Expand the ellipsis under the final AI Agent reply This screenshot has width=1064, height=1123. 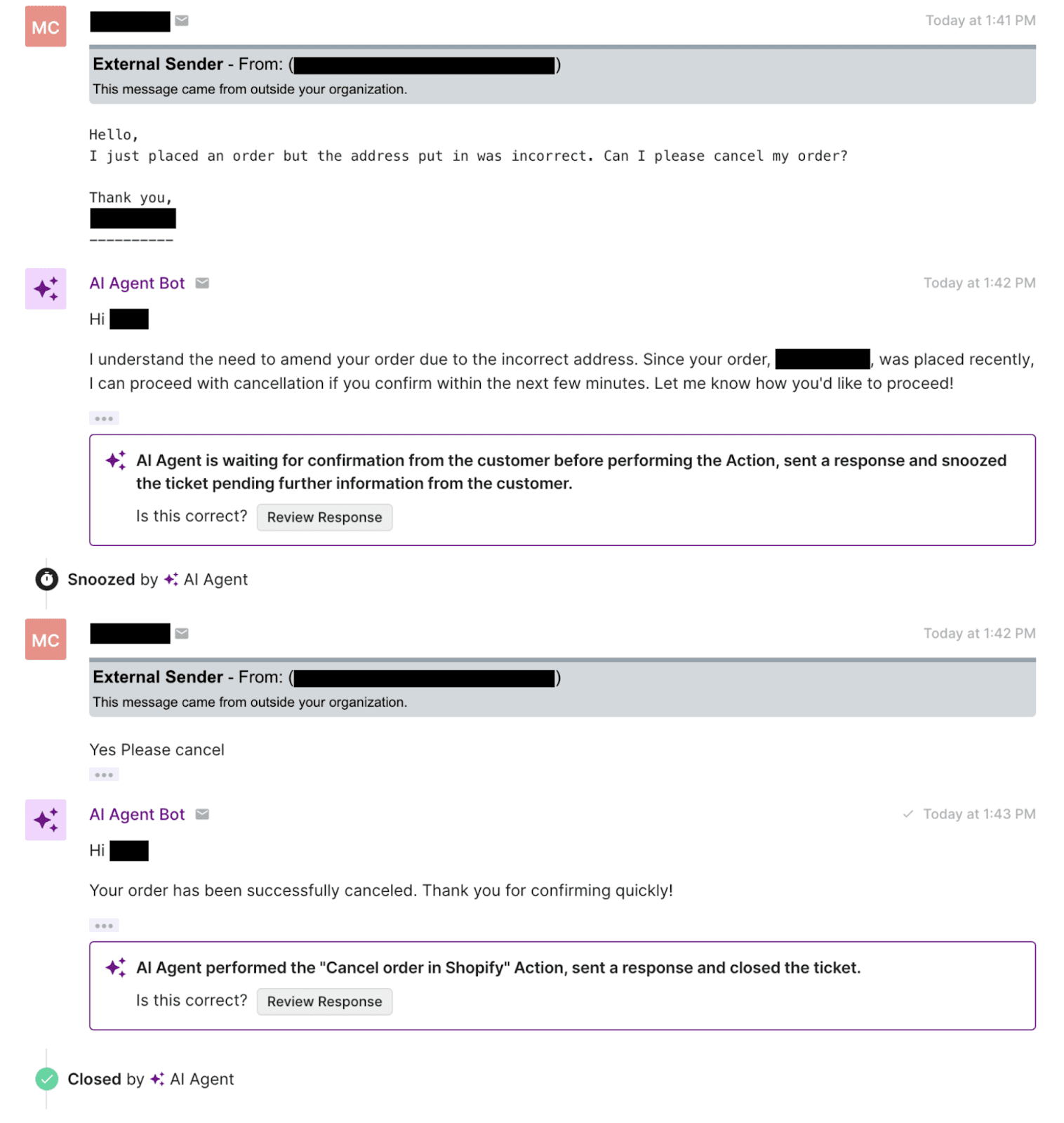click(104, 925)
